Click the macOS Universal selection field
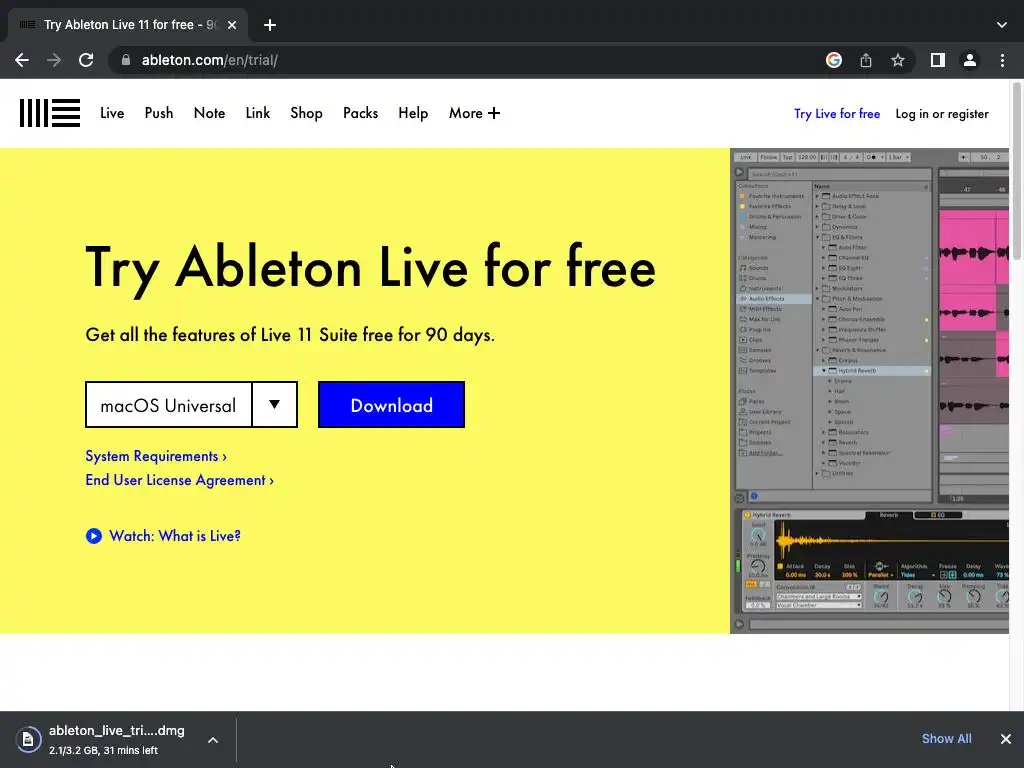Image resolution: width=1024 pixels, height=768 pixels. (x=168, y=405)
